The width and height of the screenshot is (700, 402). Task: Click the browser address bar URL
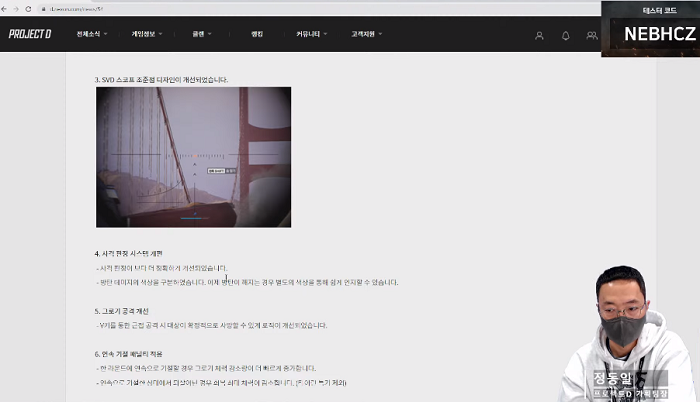[80, 8]
